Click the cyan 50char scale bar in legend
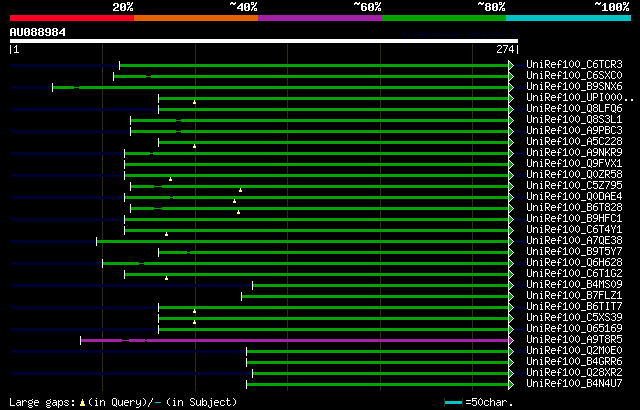 coord(453,403)
